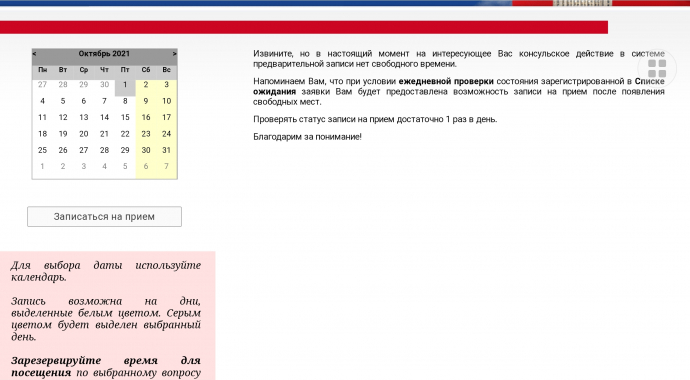
Task: Click the Записаться на прием button
Action: coord(104,217)
